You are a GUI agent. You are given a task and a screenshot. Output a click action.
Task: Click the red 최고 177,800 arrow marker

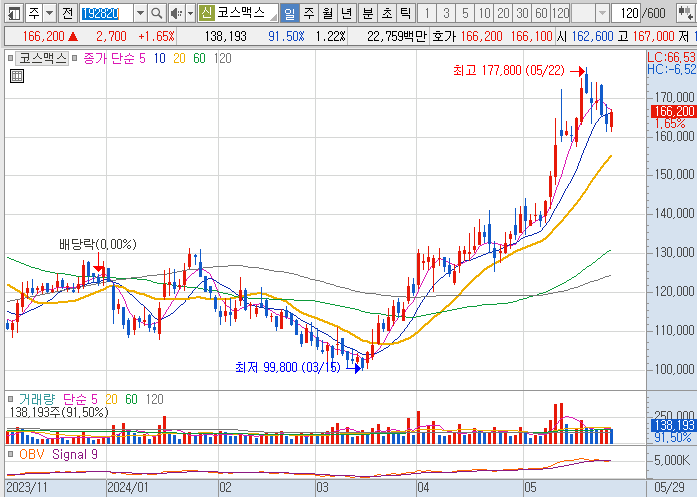[577, 71]
